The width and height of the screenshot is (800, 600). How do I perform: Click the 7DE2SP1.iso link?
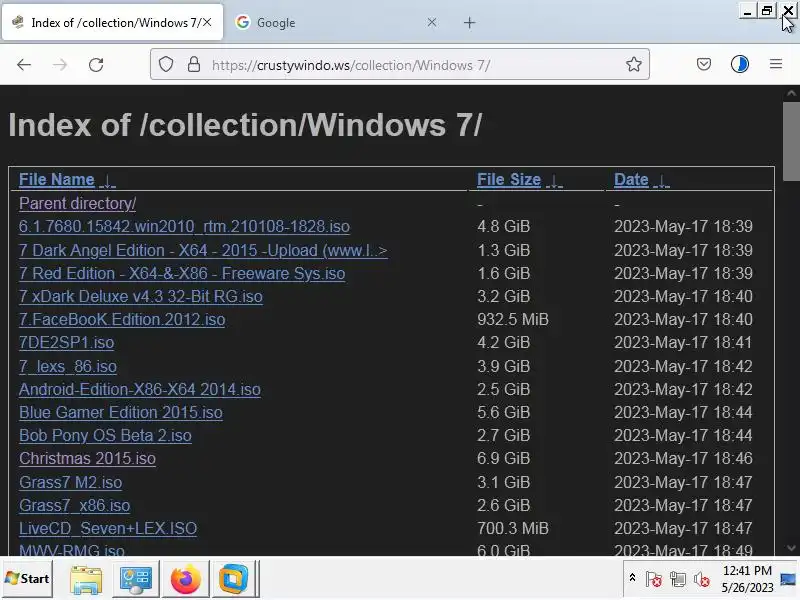coord(66,342)
